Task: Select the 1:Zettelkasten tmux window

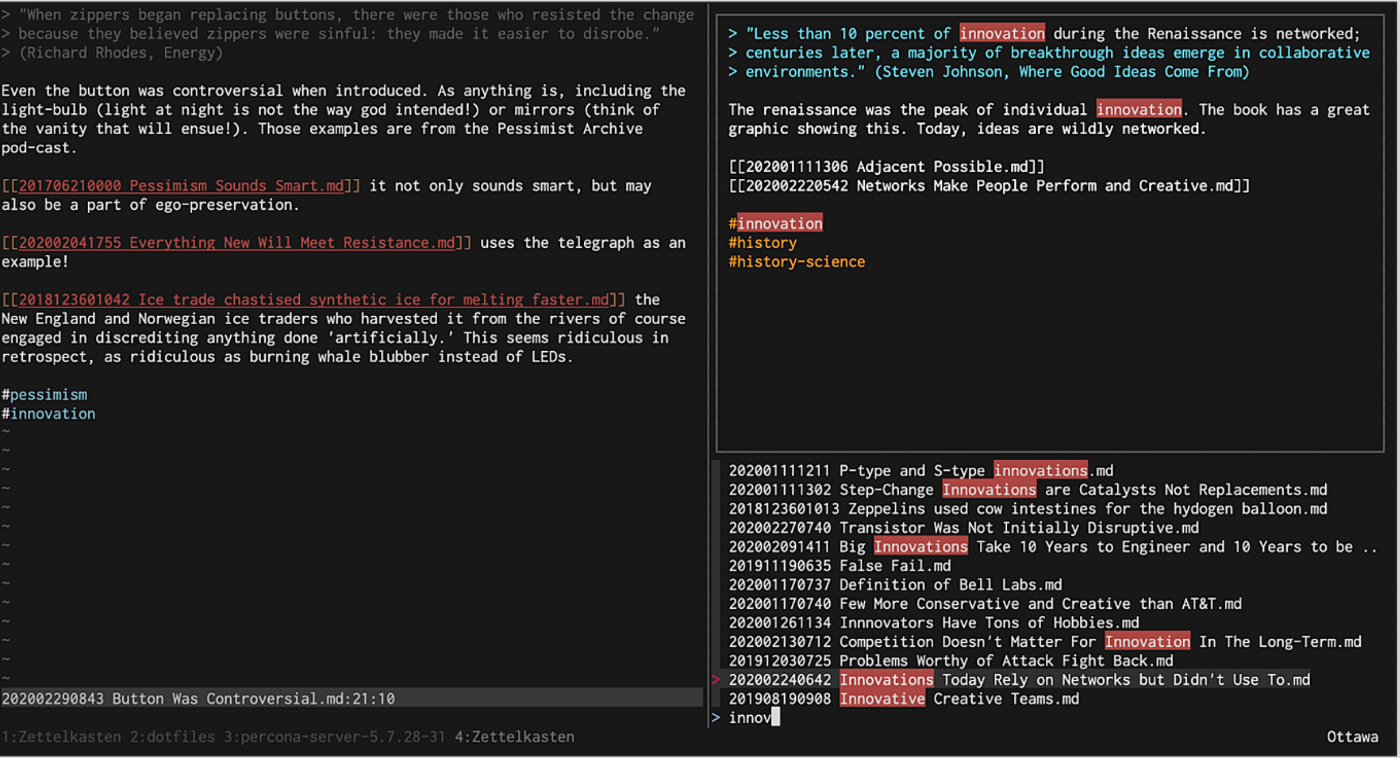Action: pyautogui.click(x=61, y=737)
